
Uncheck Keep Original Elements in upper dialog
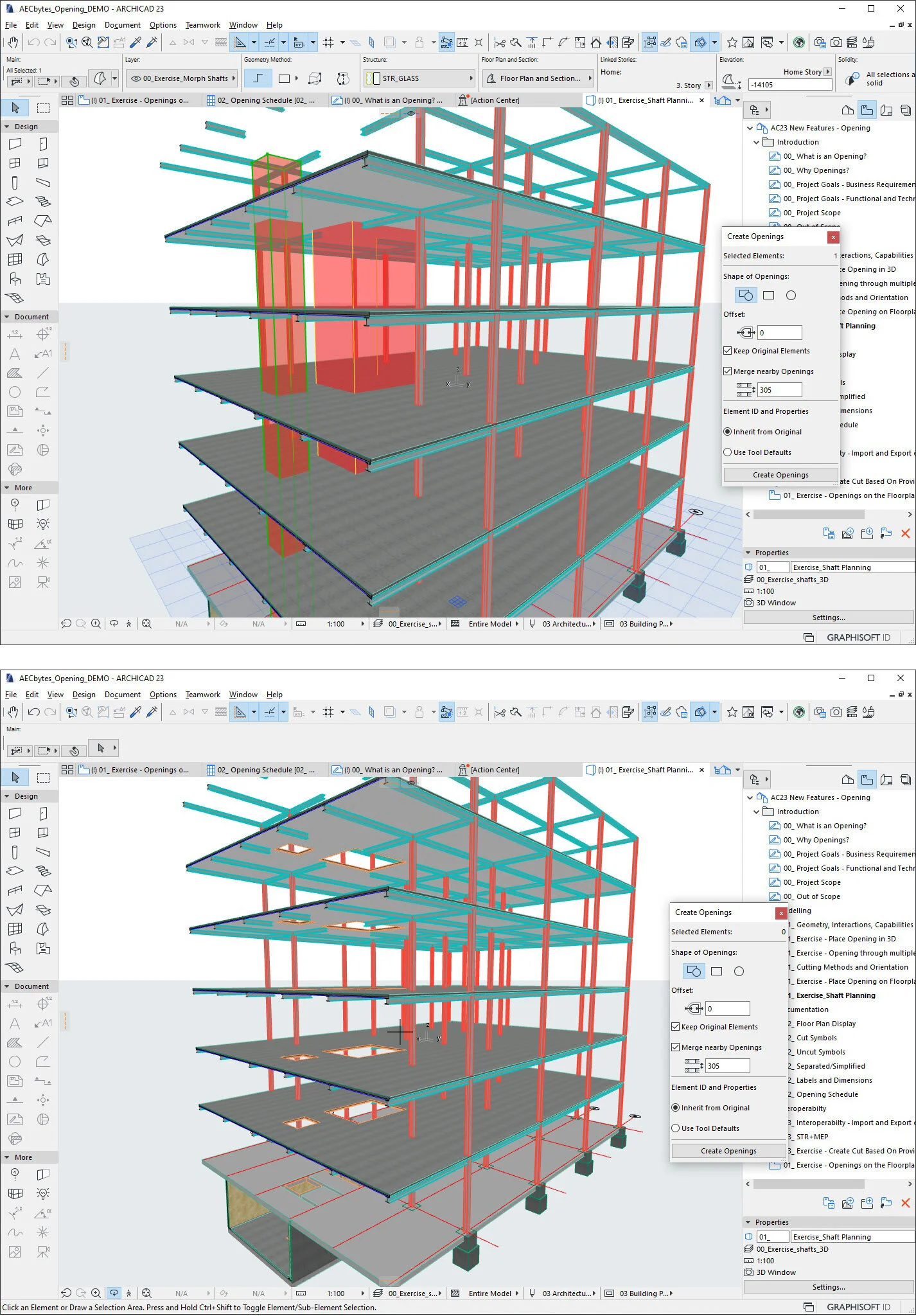(728, 351)
